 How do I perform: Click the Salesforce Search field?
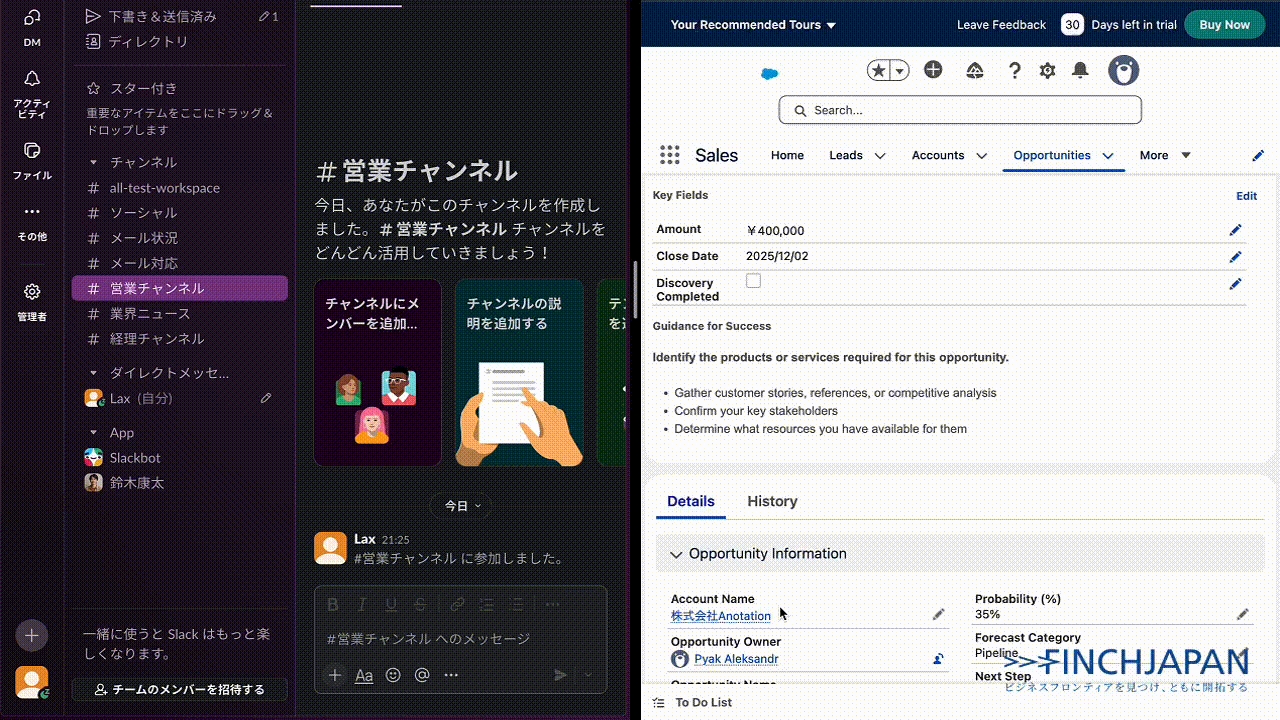[x=960, y=110]
